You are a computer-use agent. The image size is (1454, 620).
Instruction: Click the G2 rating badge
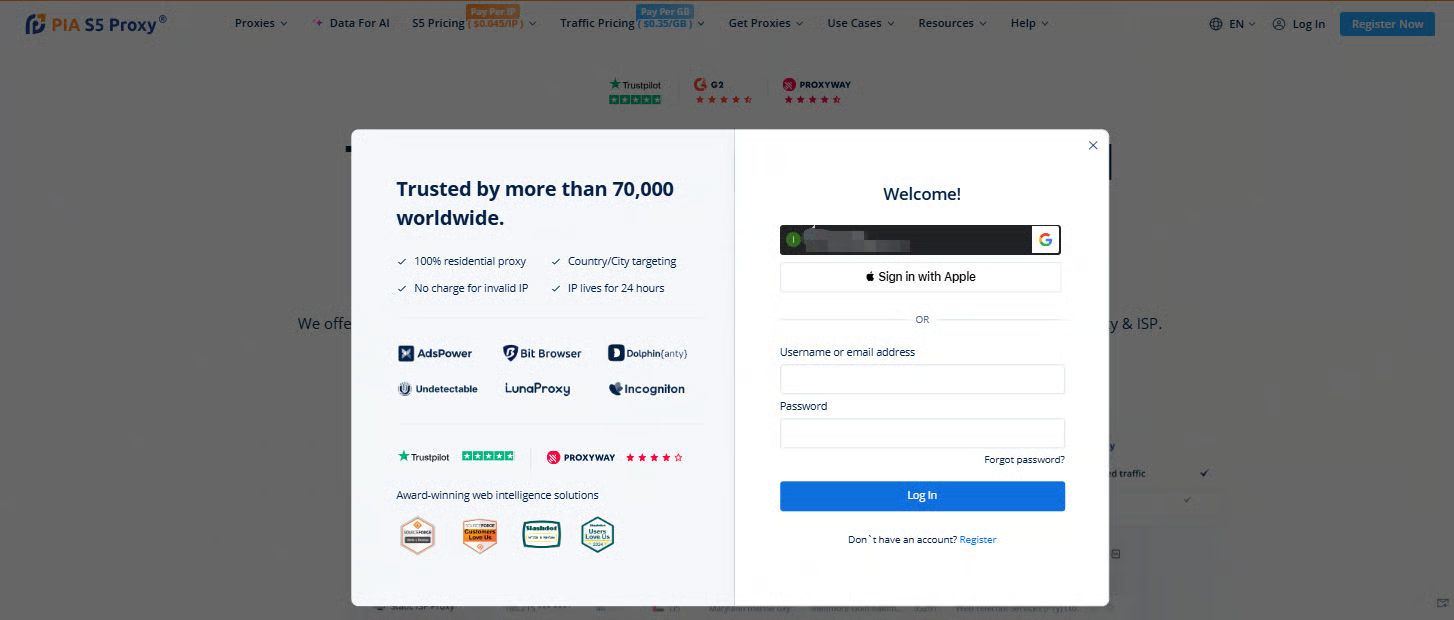coord(723,91)
